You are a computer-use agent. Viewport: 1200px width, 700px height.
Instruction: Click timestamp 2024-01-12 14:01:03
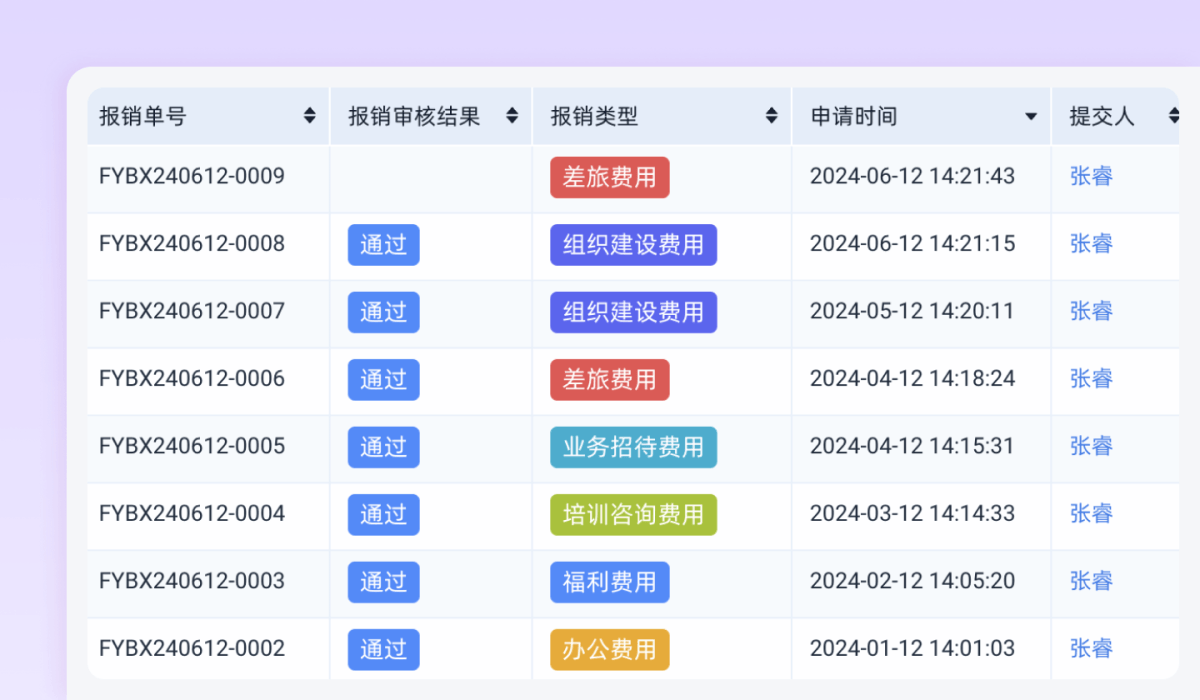[912, 649]
